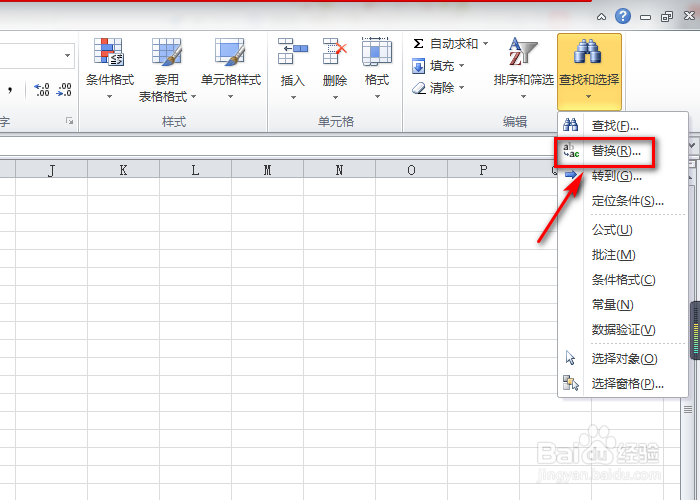Click Format as Table (套用表格格式) icon
This screenshot has width=700, height=500.
click(167, 52)
